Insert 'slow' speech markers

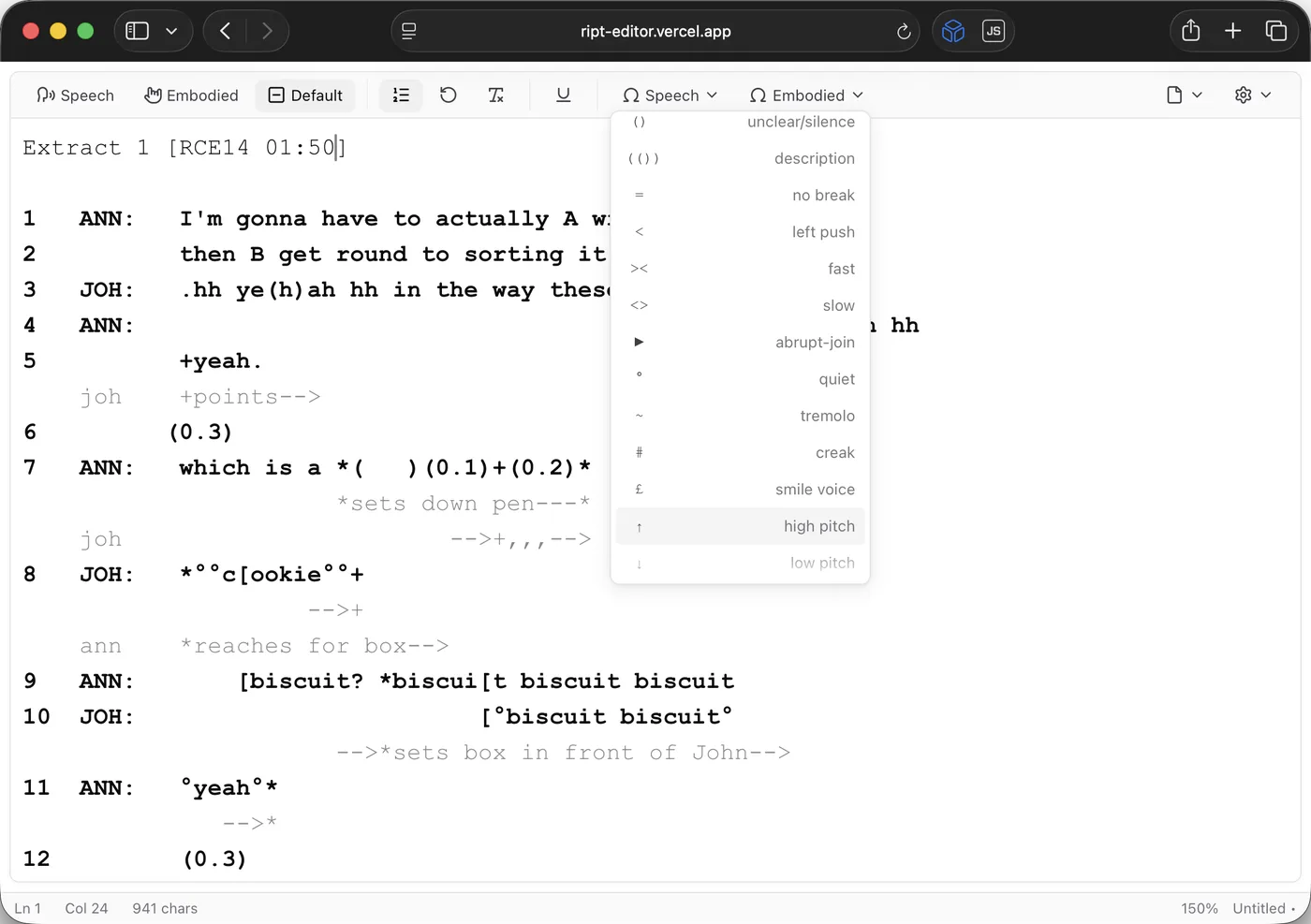[741, 306]
